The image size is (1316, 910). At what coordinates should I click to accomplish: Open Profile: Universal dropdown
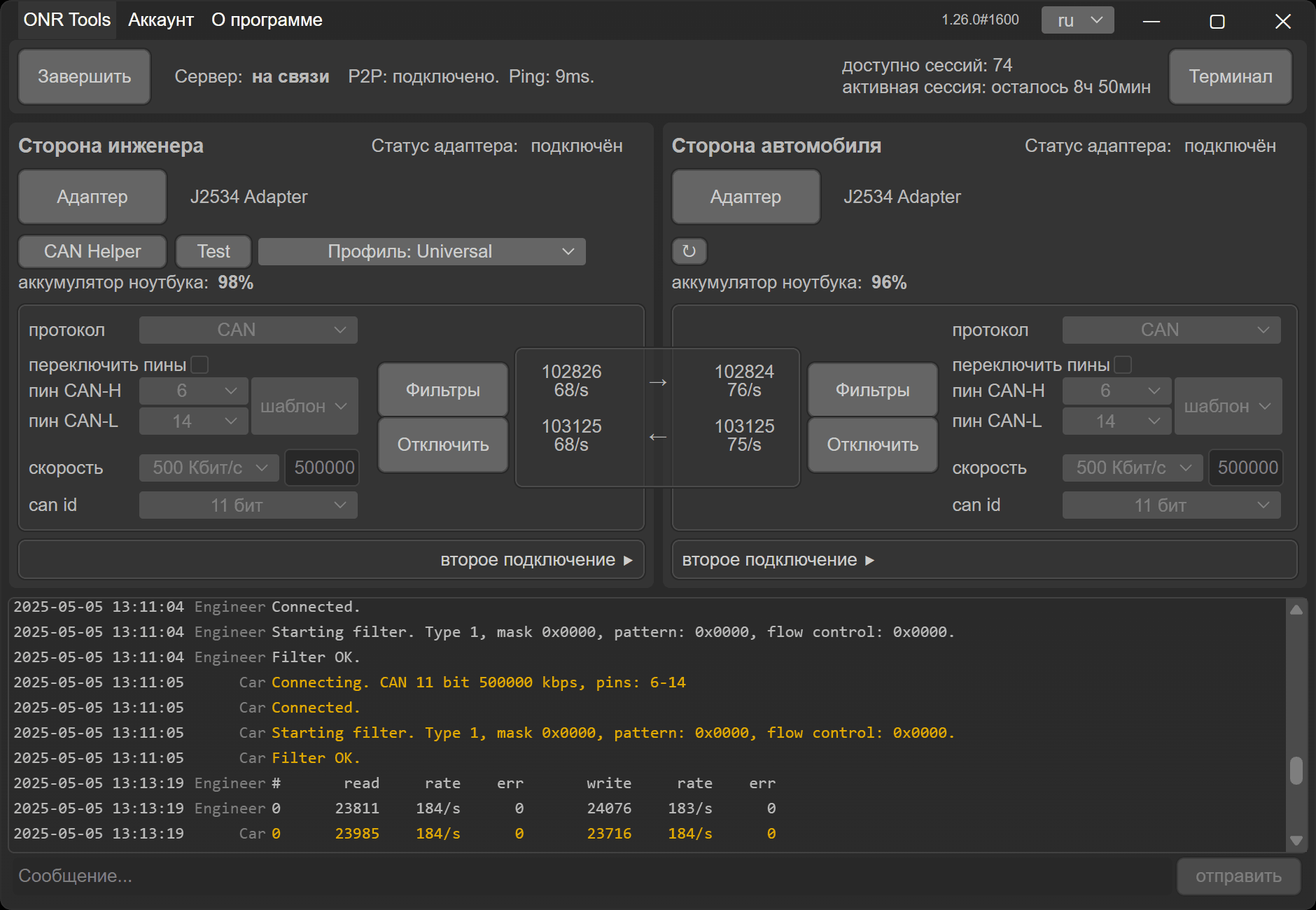click(x=422, y=251)
